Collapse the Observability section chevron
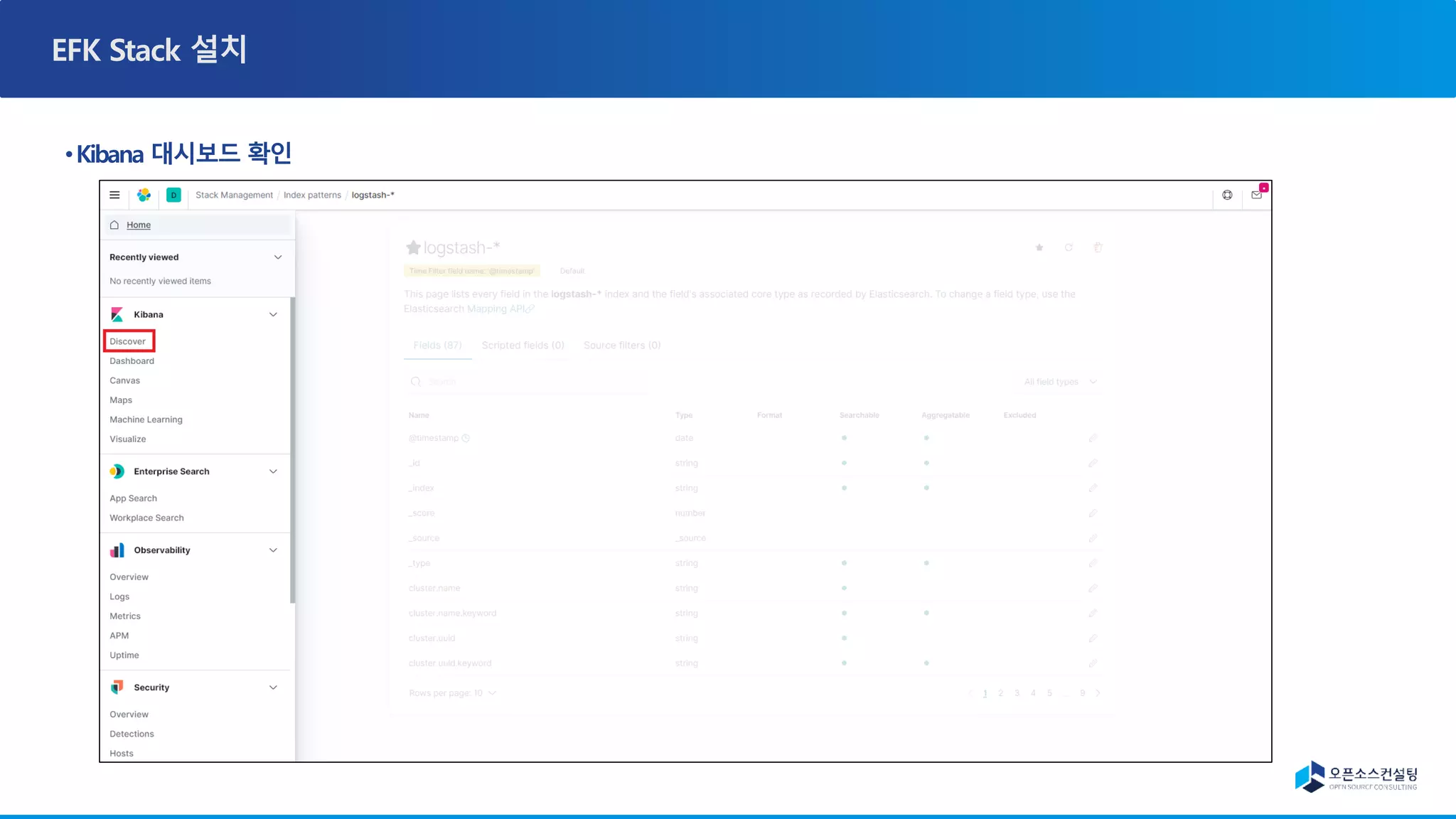This screenshot has height=819, width=1456. point(273,550)
